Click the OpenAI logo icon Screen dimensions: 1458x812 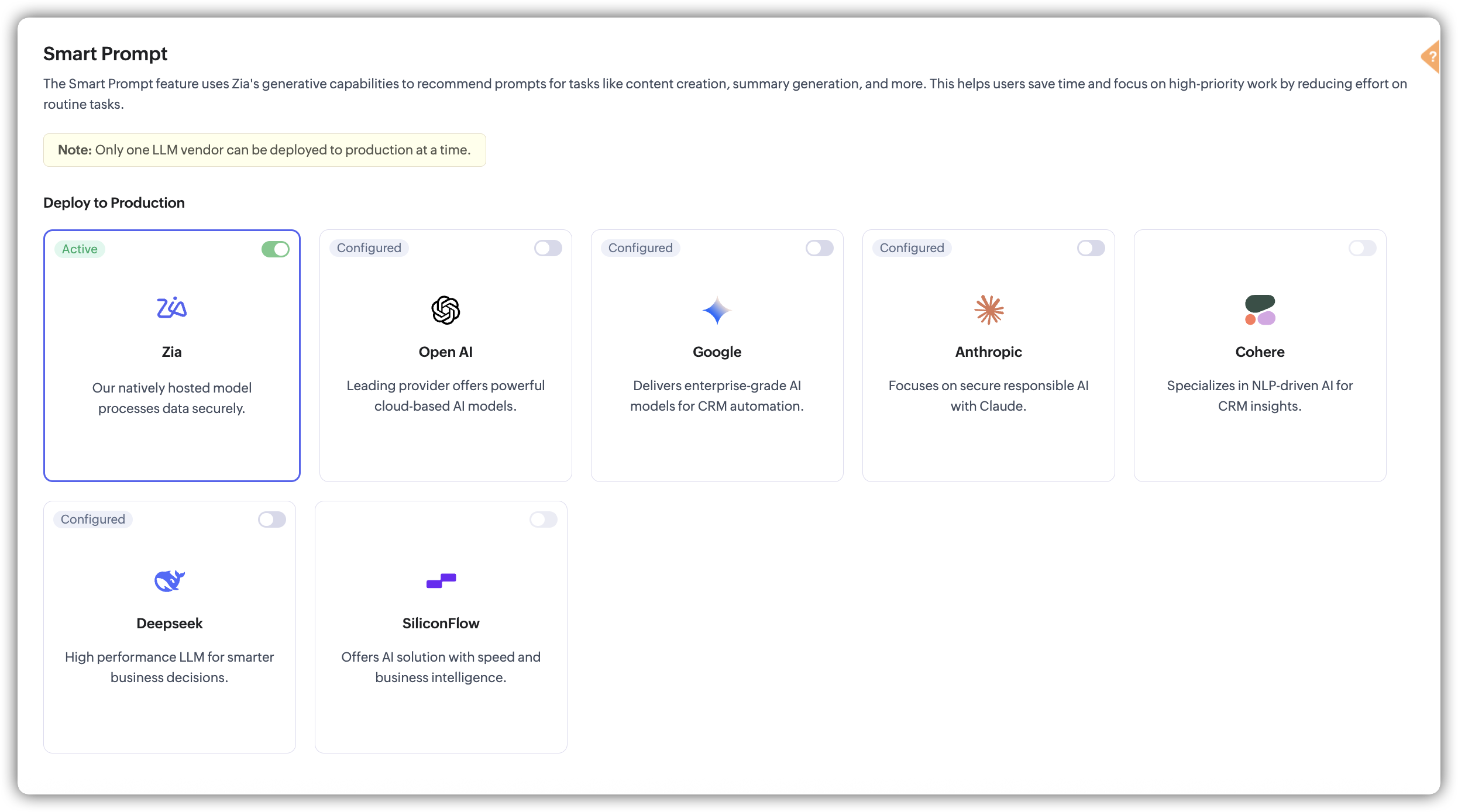[x=445, y=310]
